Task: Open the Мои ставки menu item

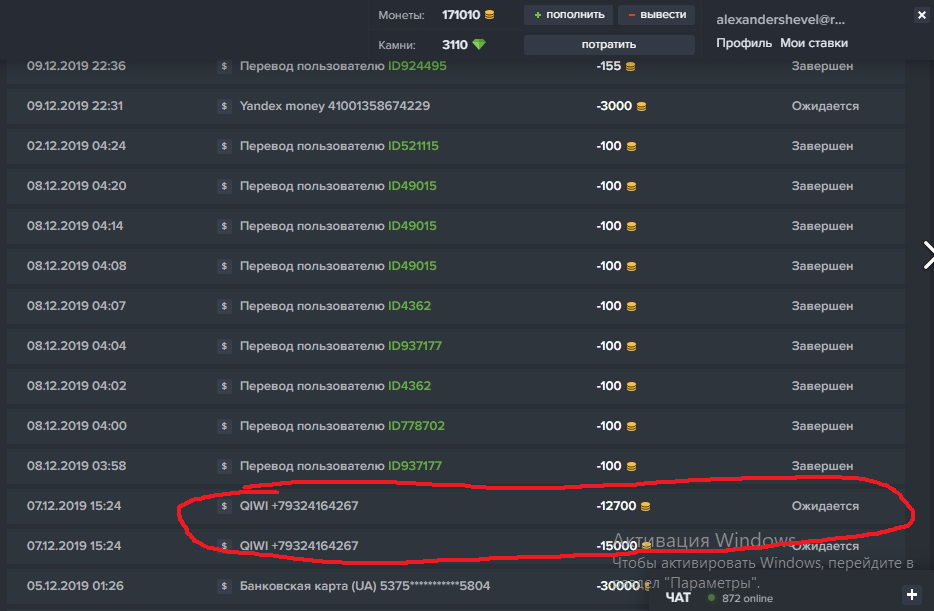Action: pyautogui.click(x=814, y=43)
